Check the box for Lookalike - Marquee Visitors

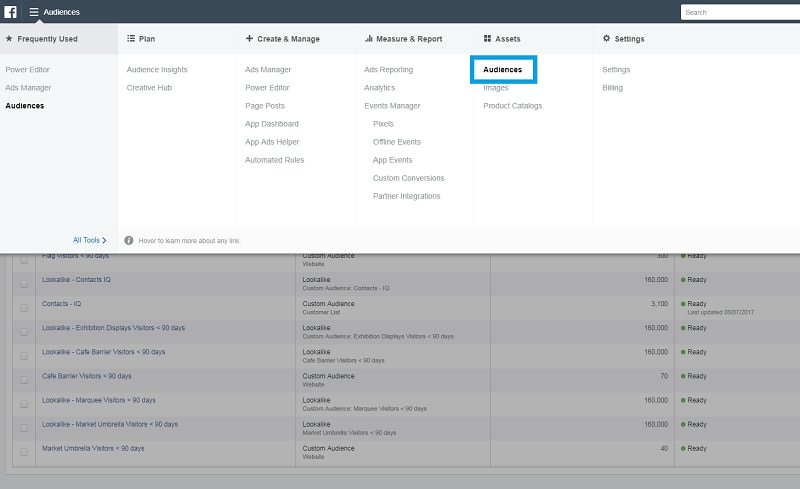point(24,404)
